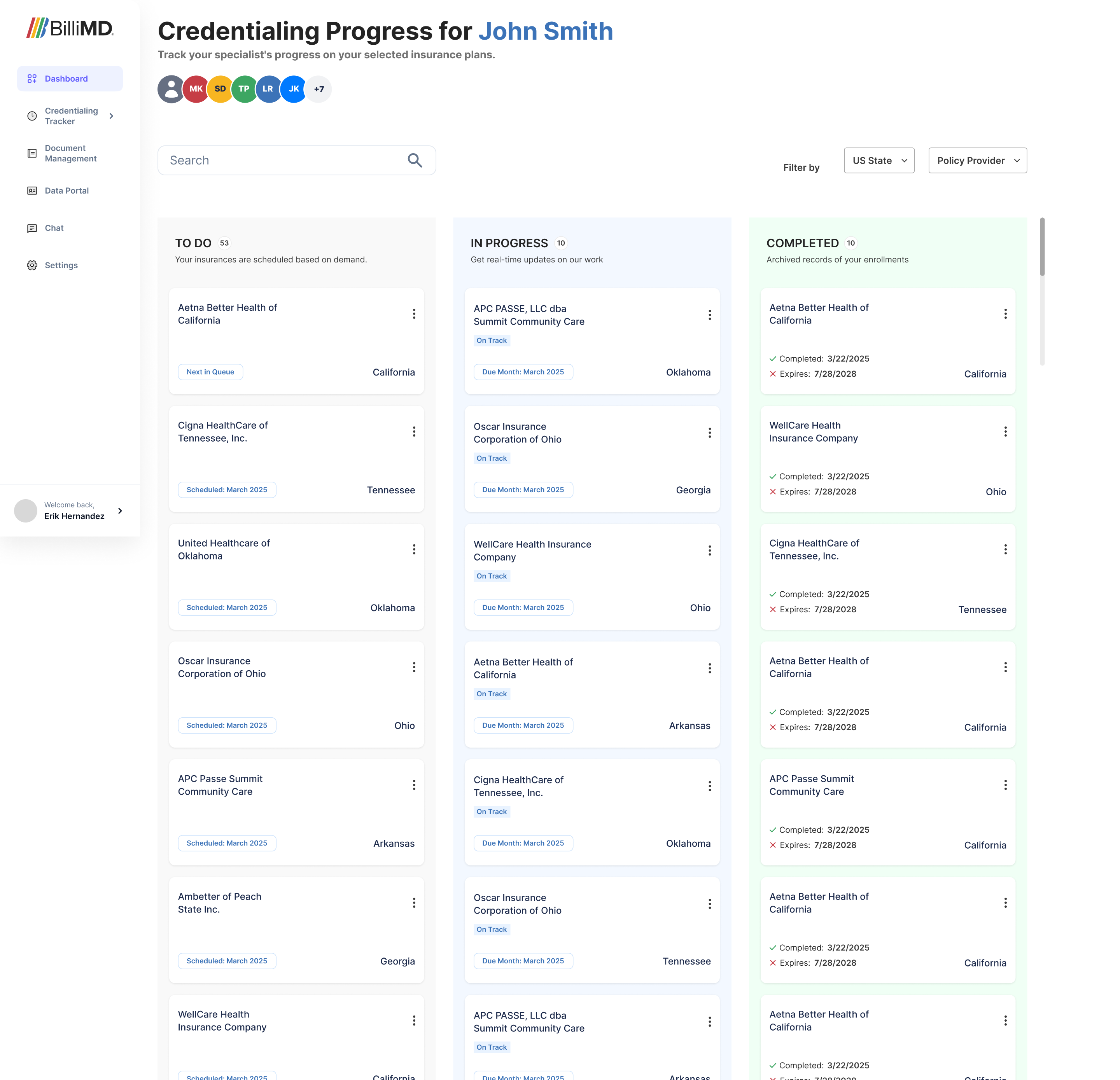Viewport: 1120px width, 1080px height.
Task: Open the United Healthcare of Oklahoma card title
Action: [224, 549]
